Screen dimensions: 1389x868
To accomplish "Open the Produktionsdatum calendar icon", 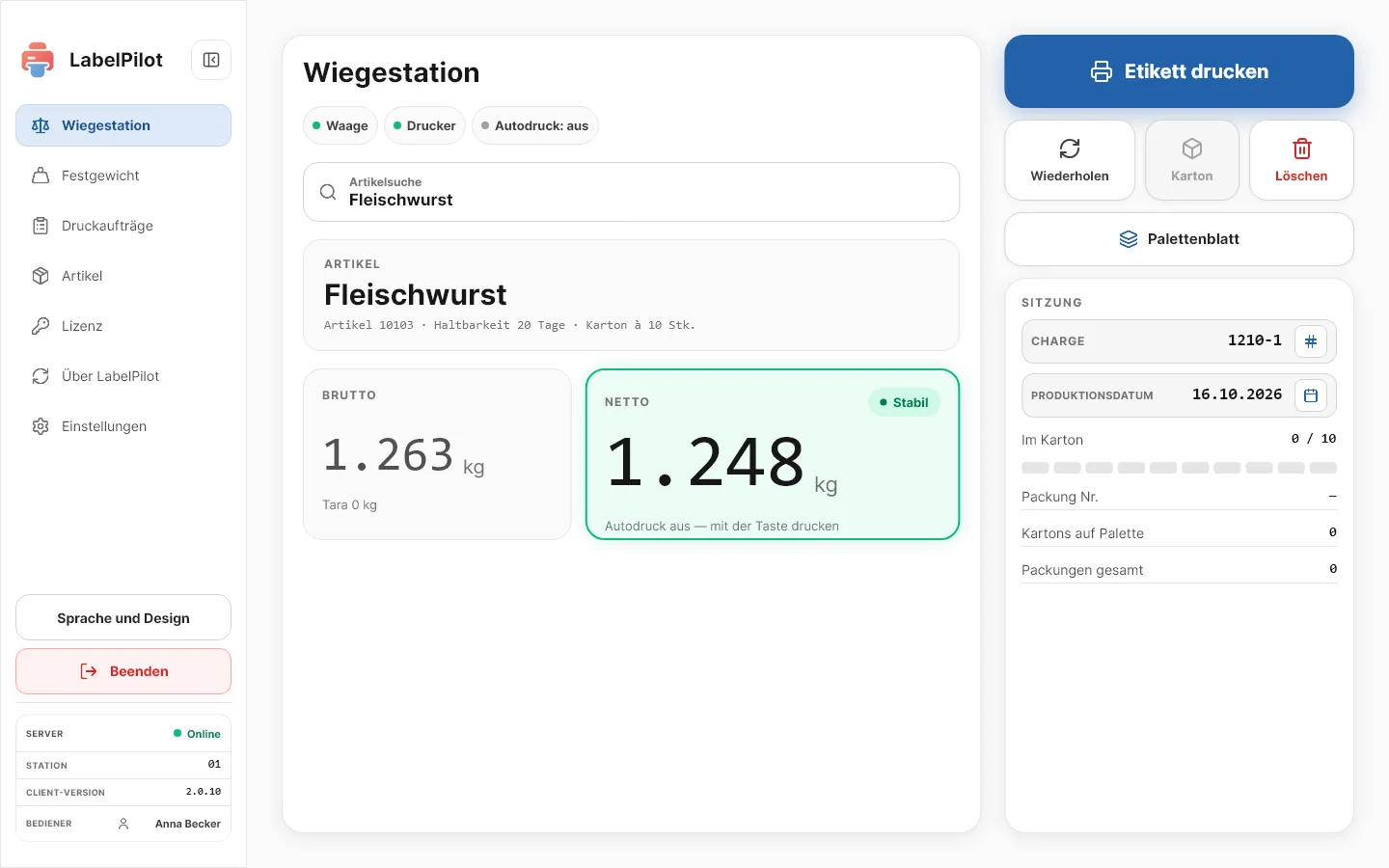I will click(x=1311, y=395).
